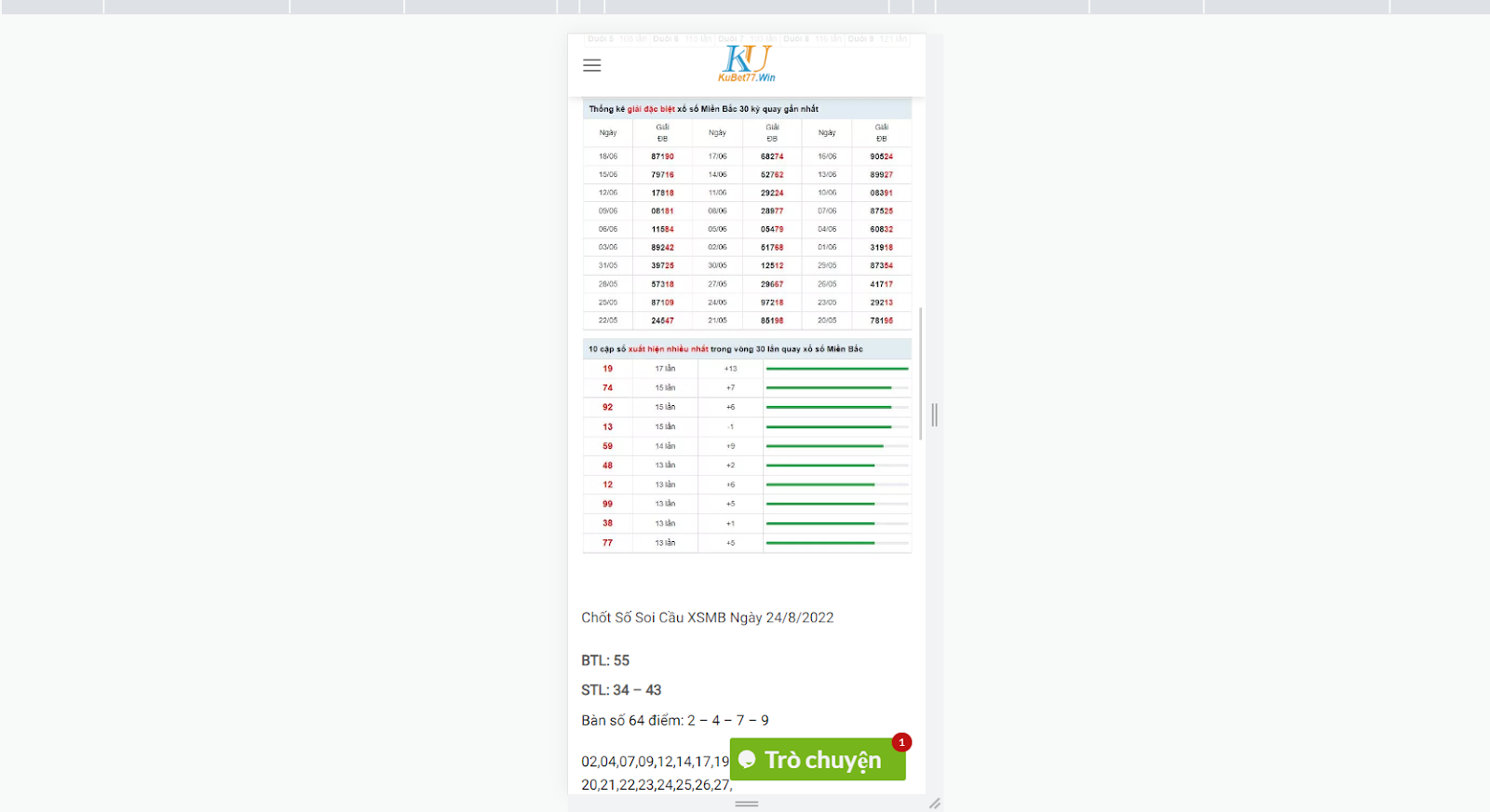
Task: Click the "+9" change value
Action: tap(730, 446)
